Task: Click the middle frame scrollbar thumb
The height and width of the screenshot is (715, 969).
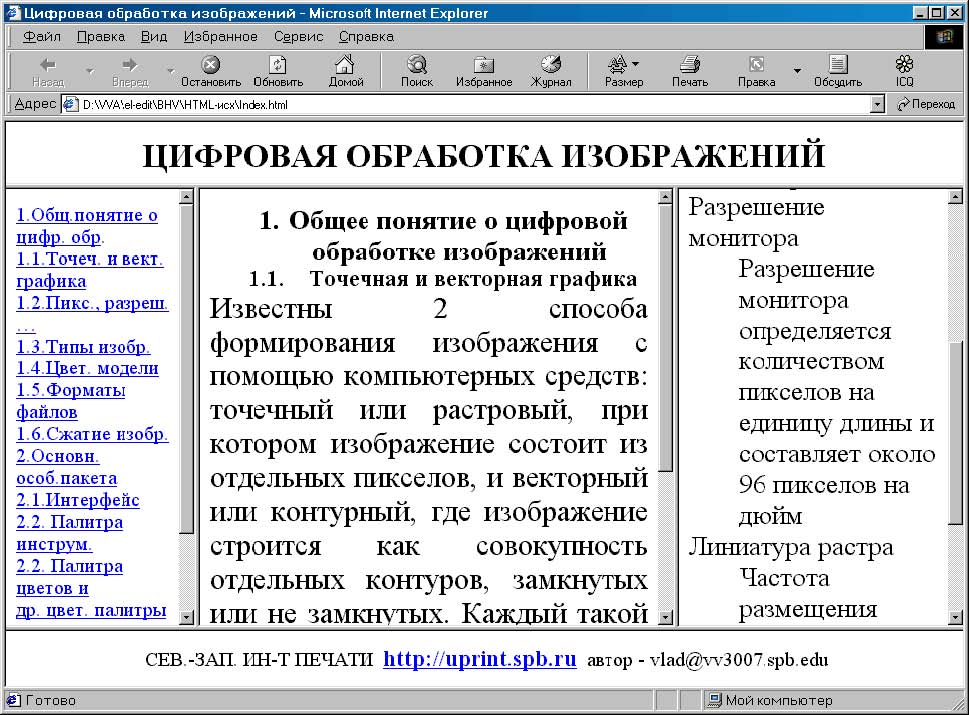Action: [x=666, y=338]
